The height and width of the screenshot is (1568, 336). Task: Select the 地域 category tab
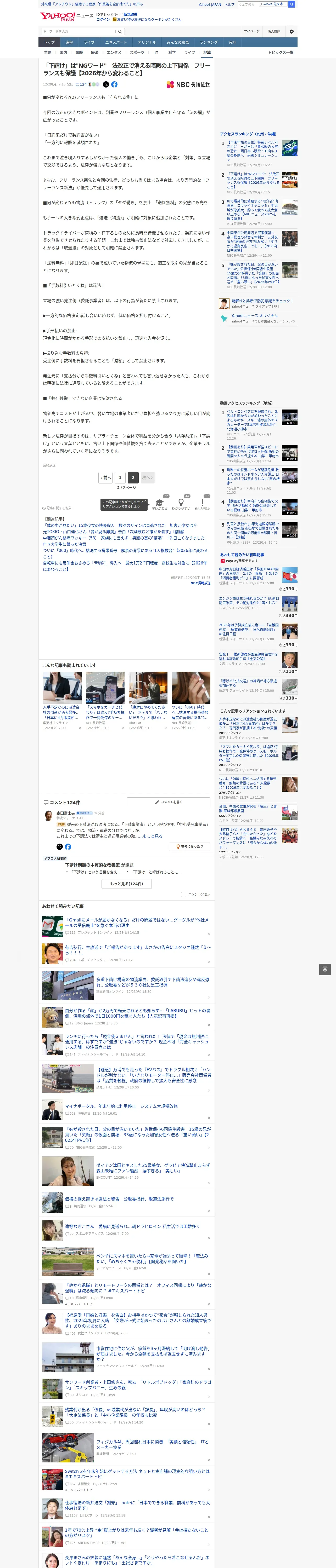[207, 52]
